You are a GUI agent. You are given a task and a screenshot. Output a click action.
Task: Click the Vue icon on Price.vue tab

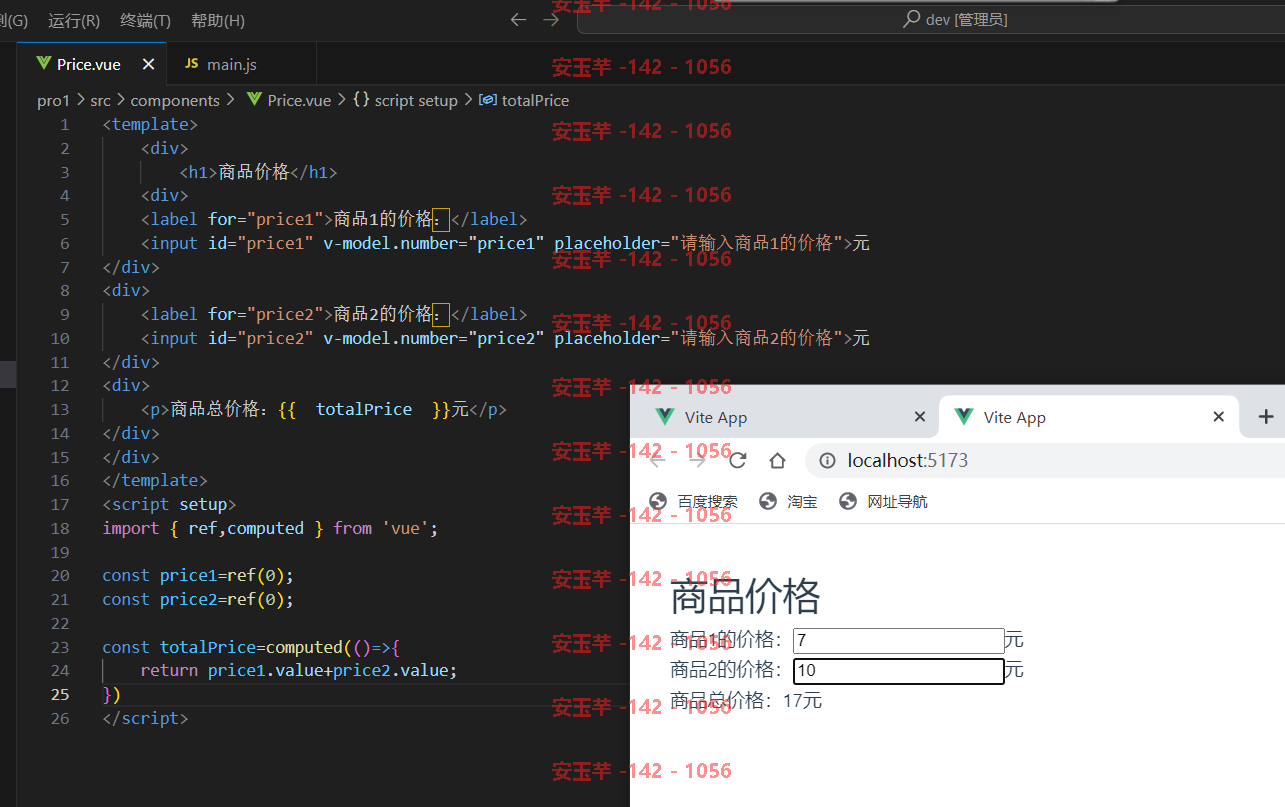coord(43,64)
